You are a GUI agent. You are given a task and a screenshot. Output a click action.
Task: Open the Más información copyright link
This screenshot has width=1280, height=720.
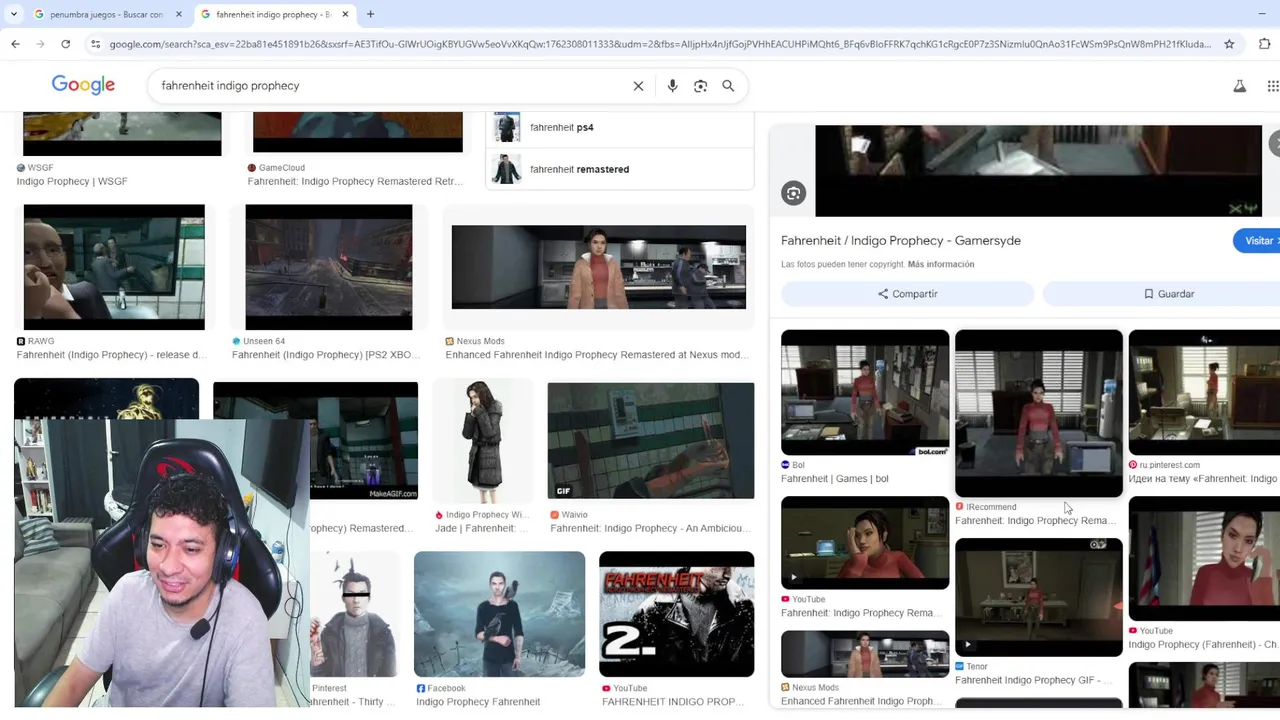click(941, 264)
